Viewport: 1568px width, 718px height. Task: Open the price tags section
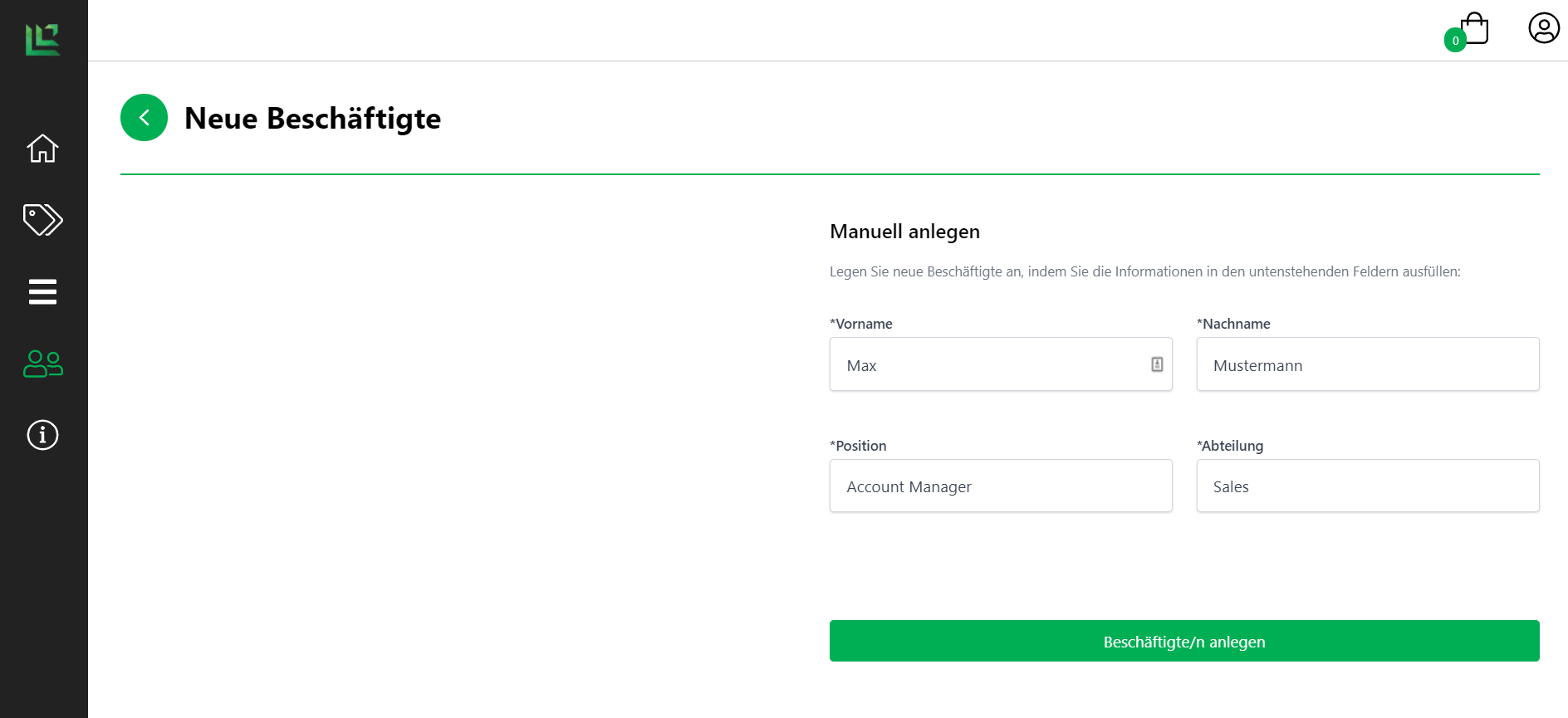coord(42,220)
